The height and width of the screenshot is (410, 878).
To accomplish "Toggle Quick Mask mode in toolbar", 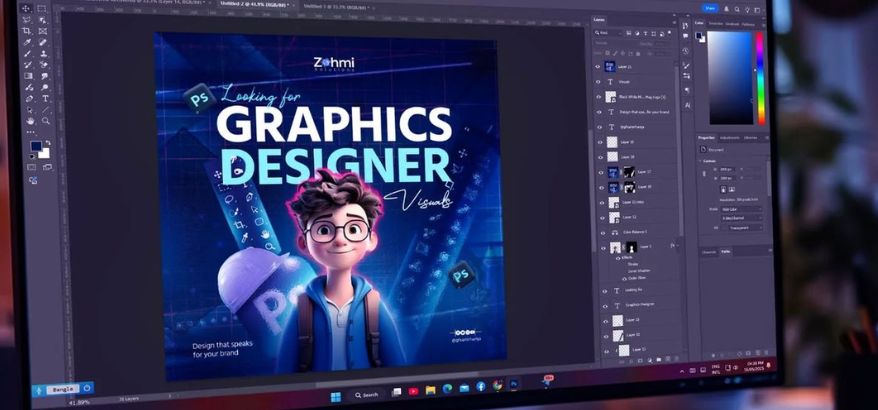I will coord(31,167).
